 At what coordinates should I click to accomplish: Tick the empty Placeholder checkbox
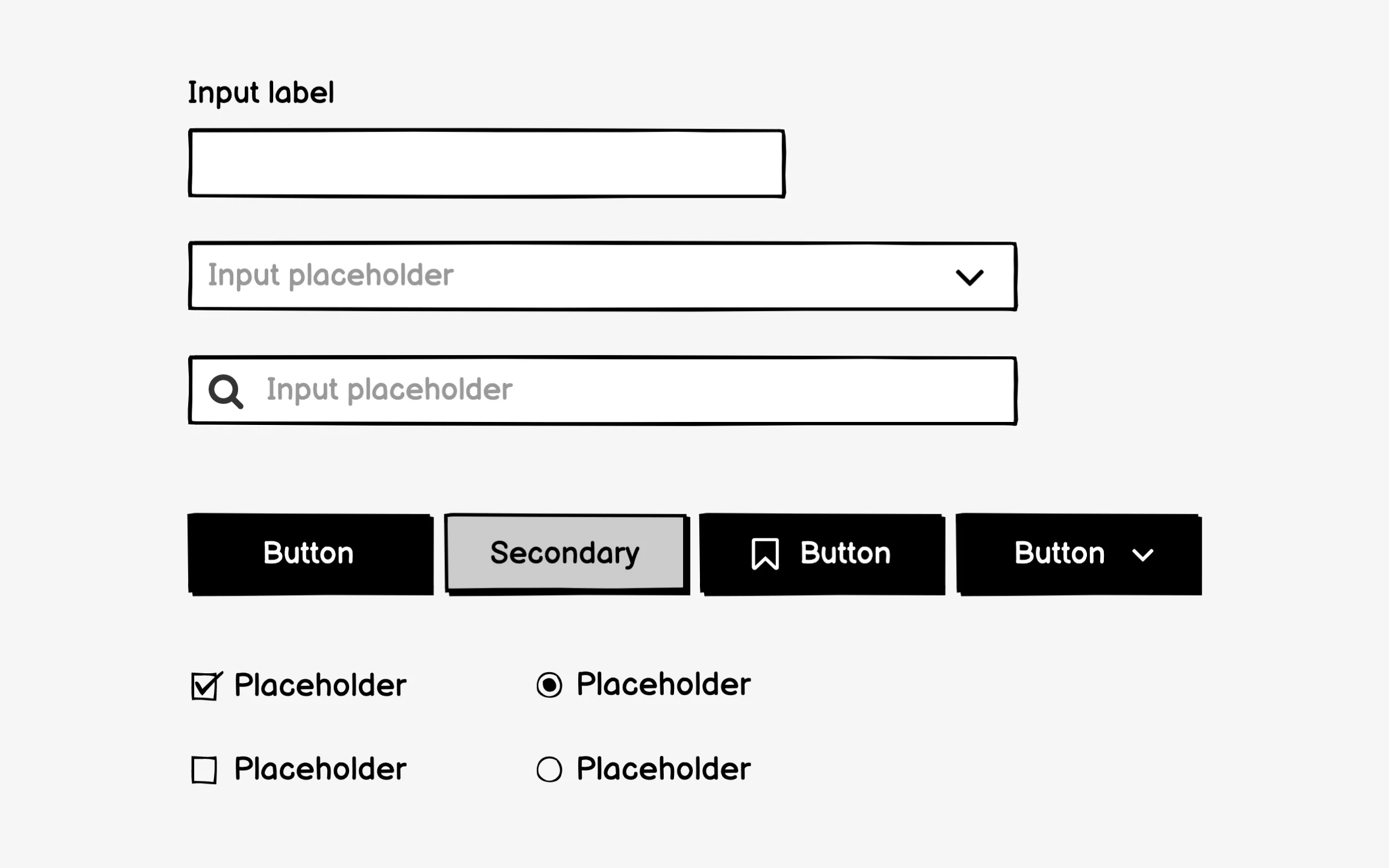pos(204,770)
